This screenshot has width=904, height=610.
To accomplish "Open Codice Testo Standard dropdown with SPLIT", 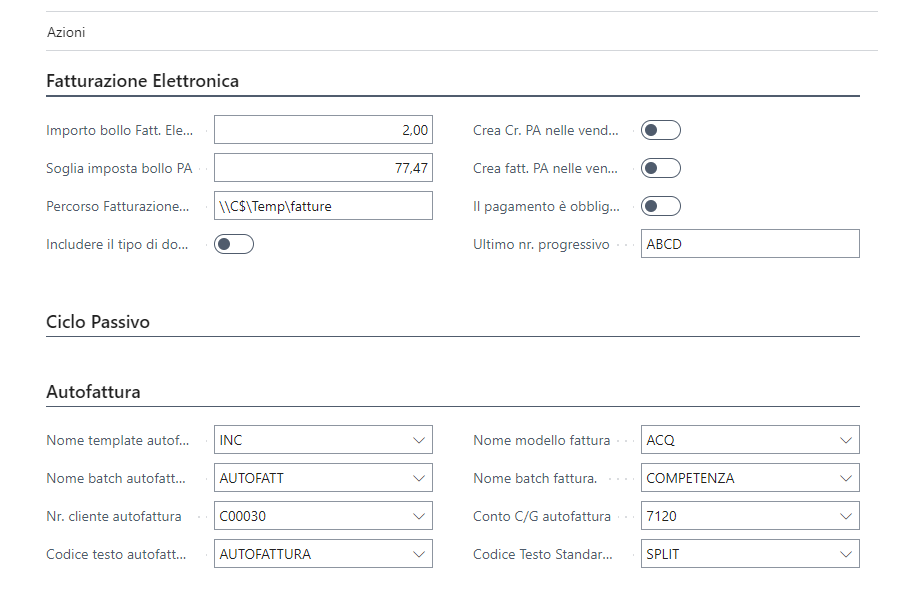I will tap(846, 554).
